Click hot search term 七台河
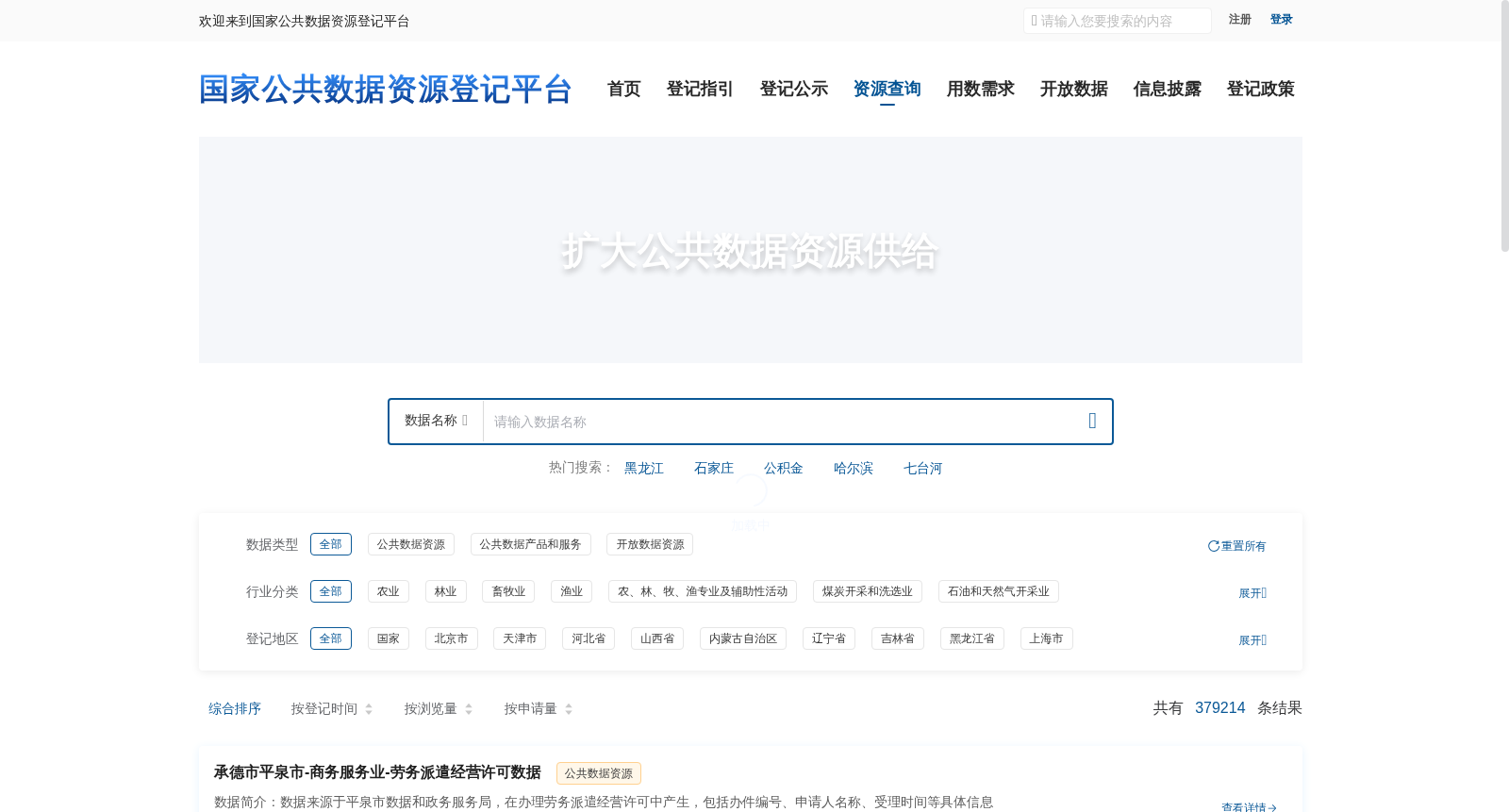Screen dimensions: 1509x812 923,468
